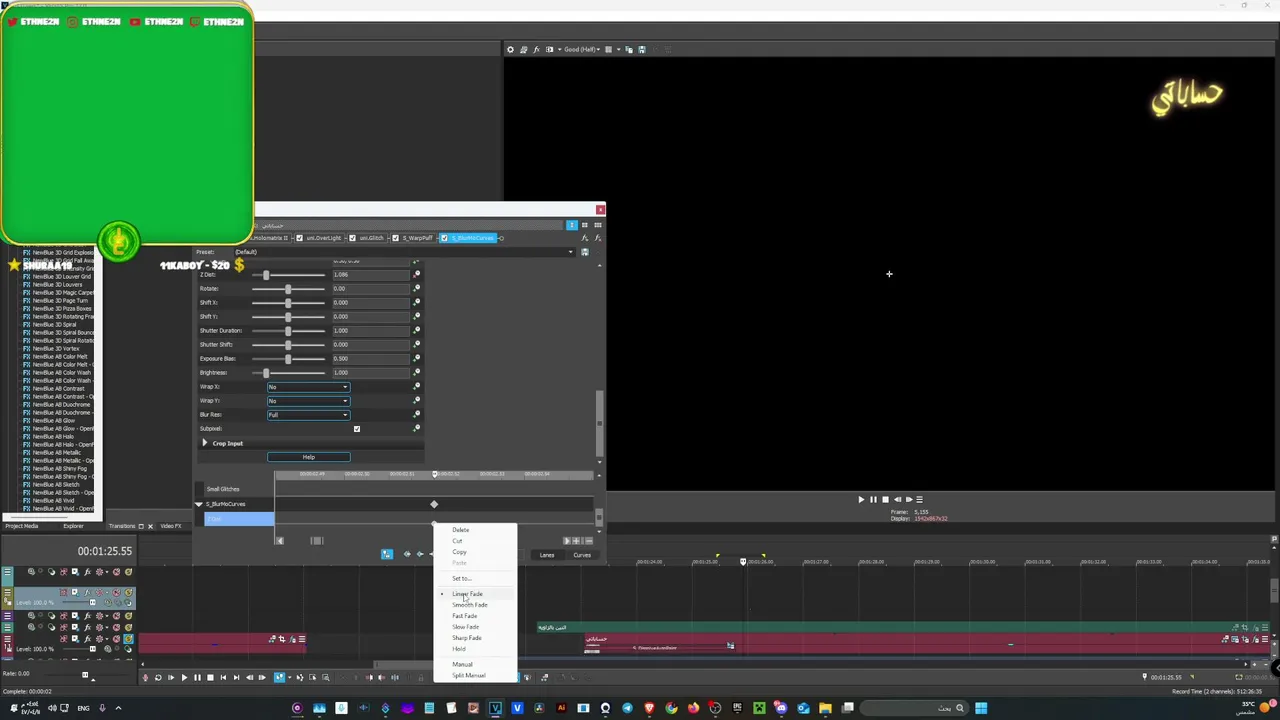Open the Blur Res dropdown

tap(308, 415)
